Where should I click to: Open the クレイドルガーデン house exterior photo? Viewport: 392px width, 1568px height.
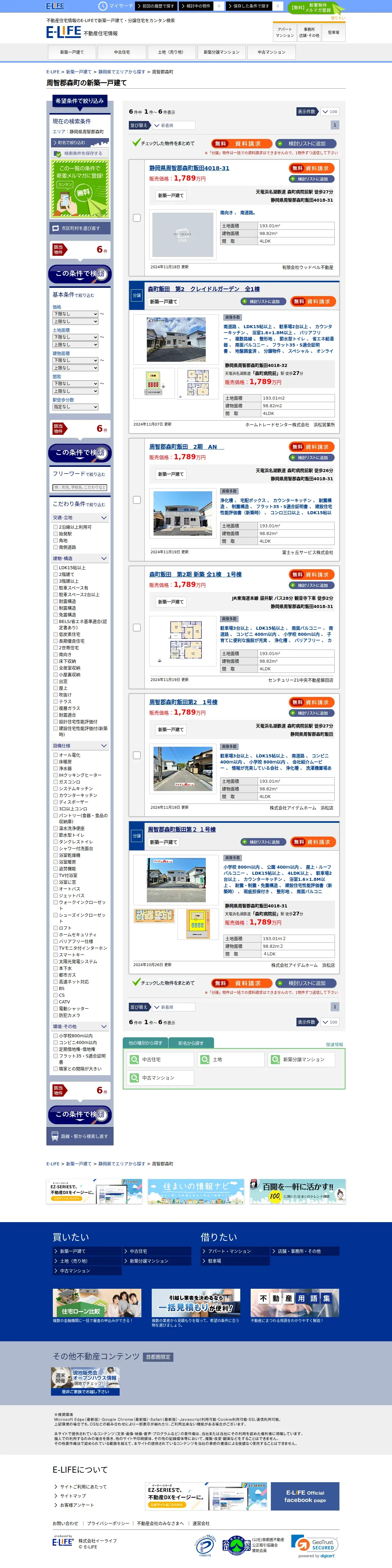(176, 339)
